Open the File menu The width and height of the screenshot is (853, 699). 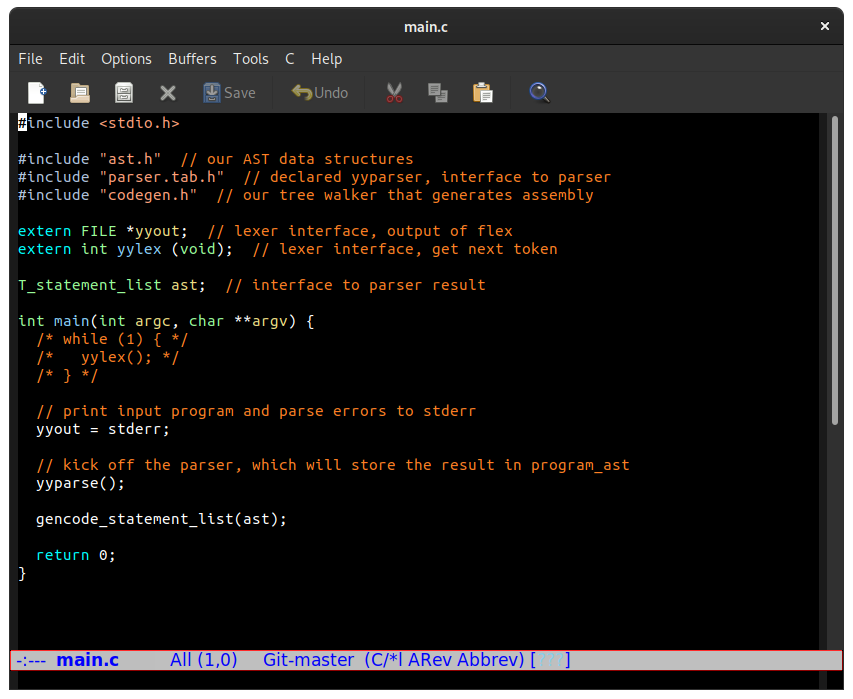[x=30, y=59]
